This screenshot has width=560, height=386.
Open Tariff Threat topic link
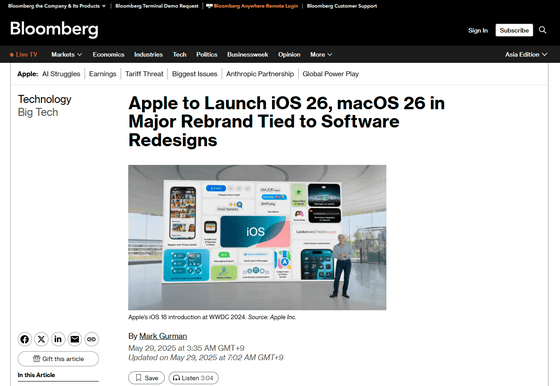pos(144,74)
